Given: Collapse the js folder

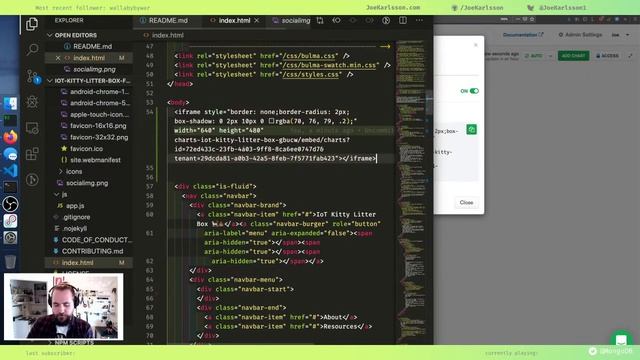Looking at the screenshot, I should tap(64, 194).
